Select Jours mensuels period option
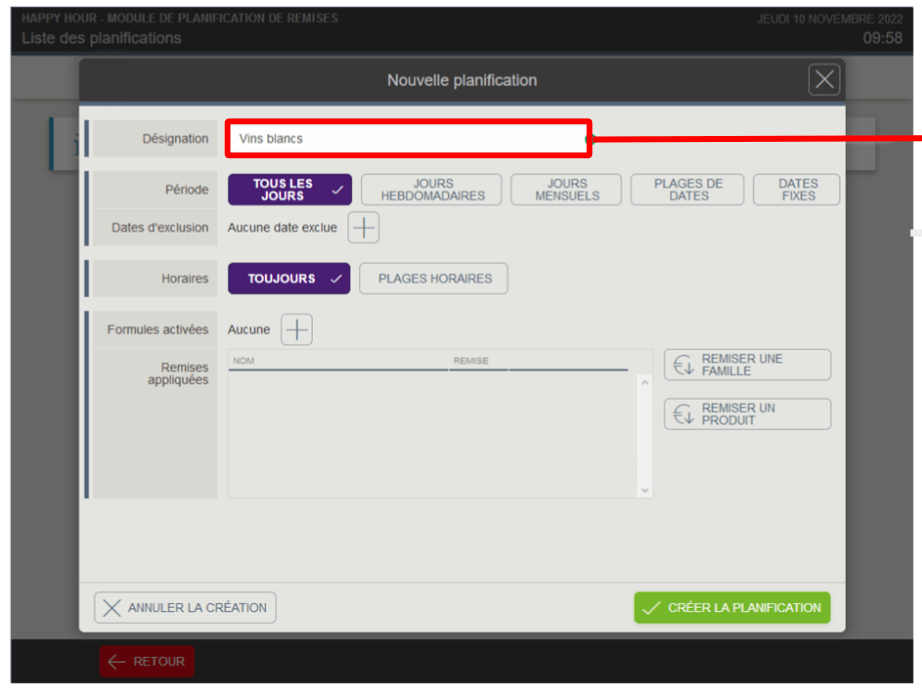This screenshot has height=696, width=922. pos(566,189)
